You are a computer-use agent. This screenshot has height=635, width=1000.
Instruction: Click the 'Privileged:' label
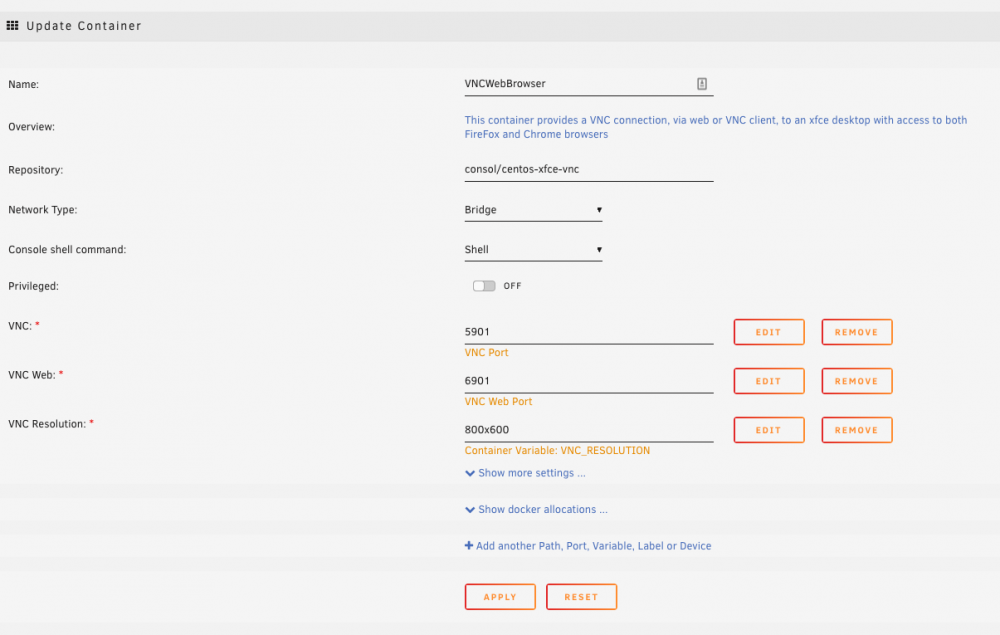coord(33,286)
